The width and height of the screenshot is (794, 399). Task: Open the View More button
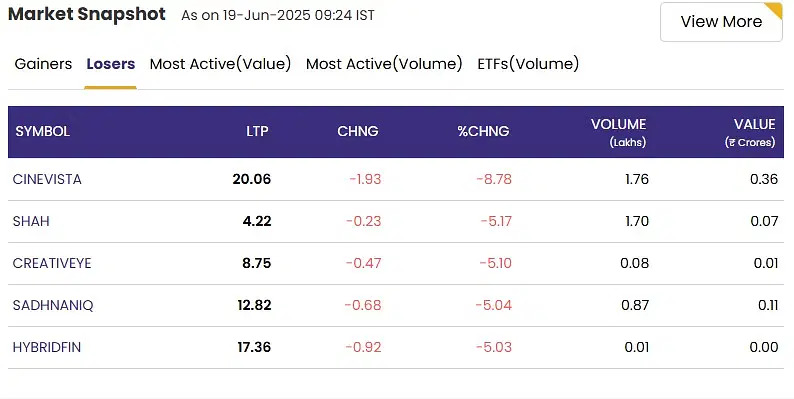[x=721, y=22]
